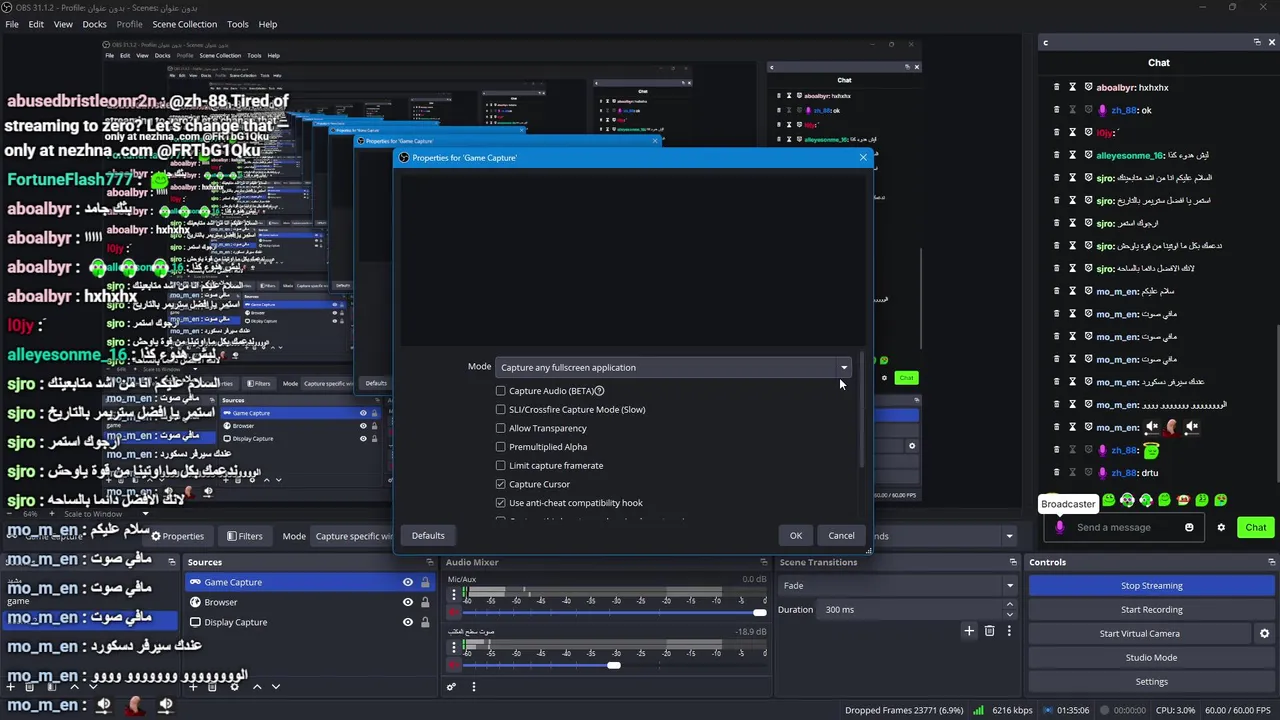Open the Fade transition dropdown

(x=898, y=585)
